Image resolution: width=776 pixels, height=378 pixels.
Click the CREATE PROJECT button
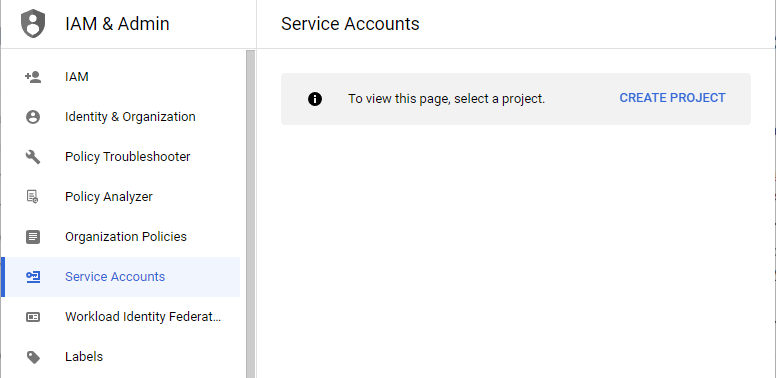(x=673, y=98)
